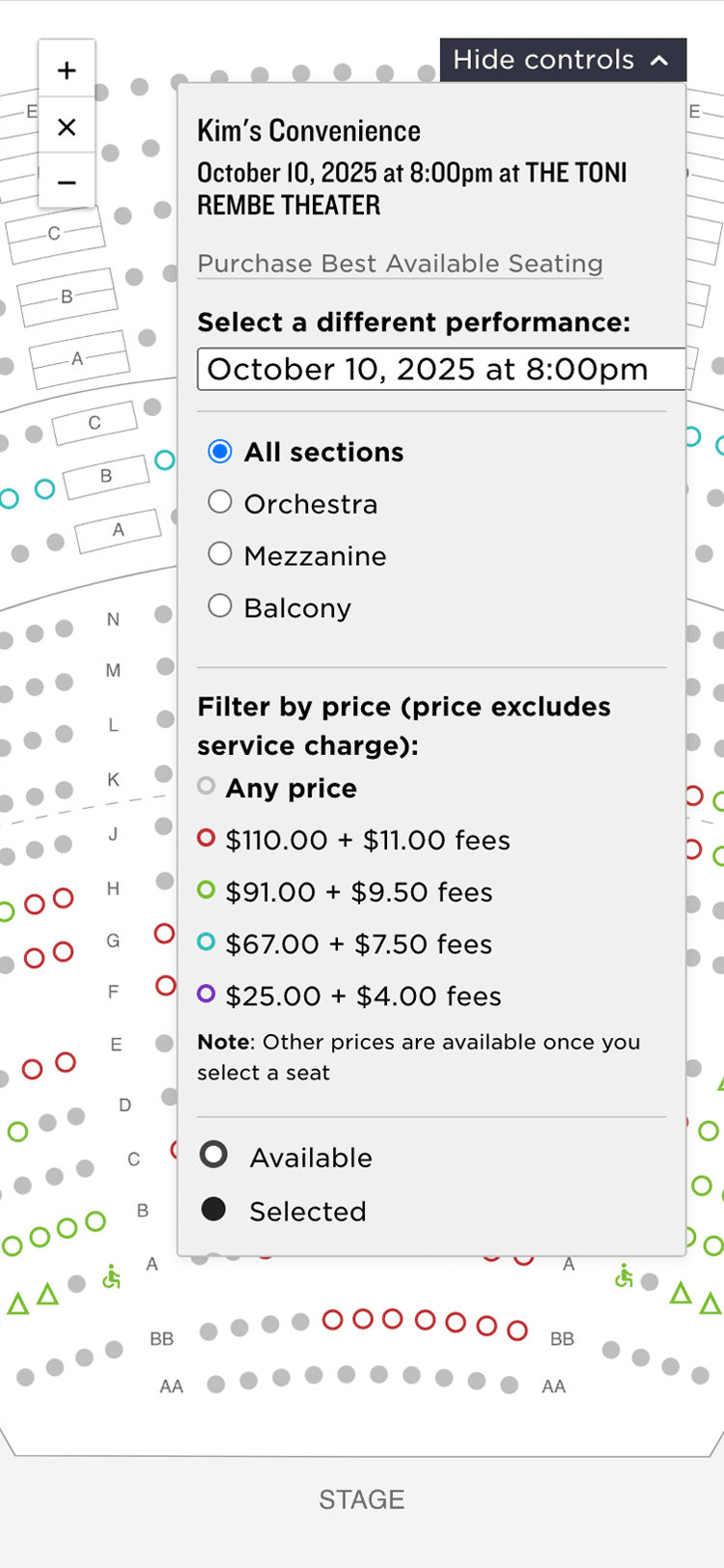This screenshot has height=1568, width=724.
Task: Click the right wheelchair accessible seat icon
Action: click(625, 1276)
